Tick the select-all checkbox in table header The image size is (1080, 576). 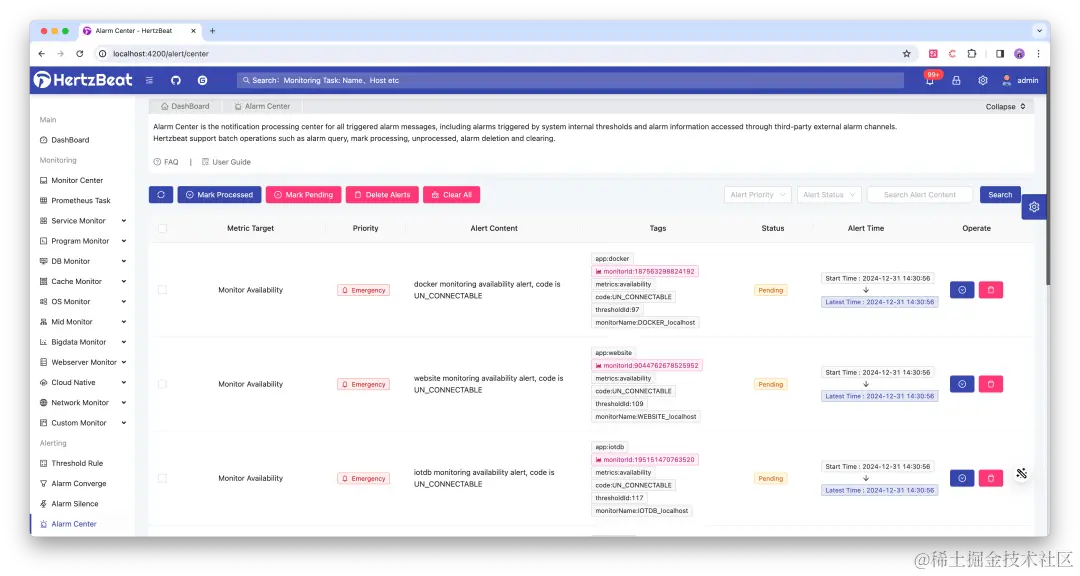pyautogui.click(x=163, y=229)
